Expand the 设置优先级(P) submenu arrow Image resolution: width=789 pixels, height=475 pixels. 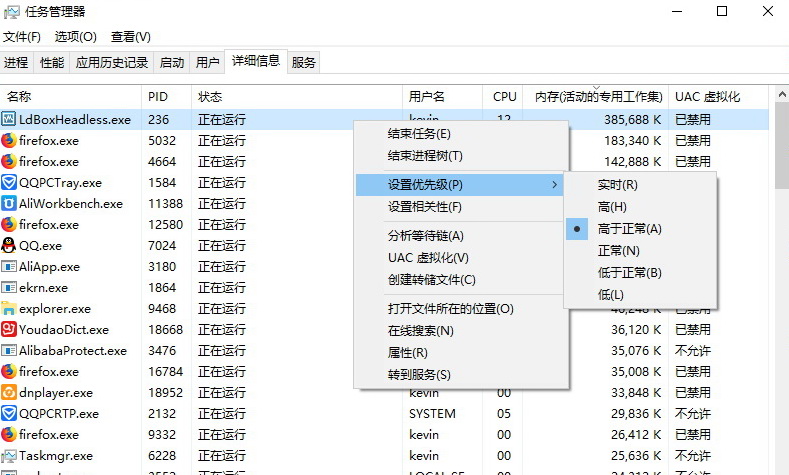click(555, 185)
